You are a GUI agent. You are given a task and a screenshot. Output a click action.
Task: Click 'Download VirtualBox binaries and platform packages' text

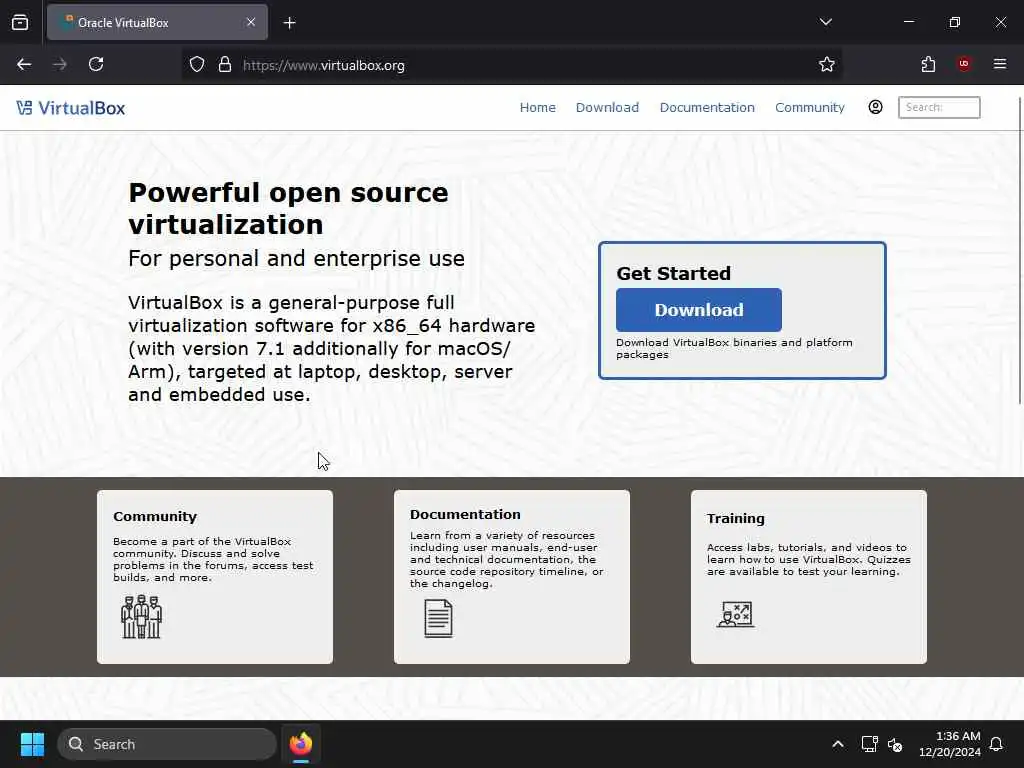point(734,348)
